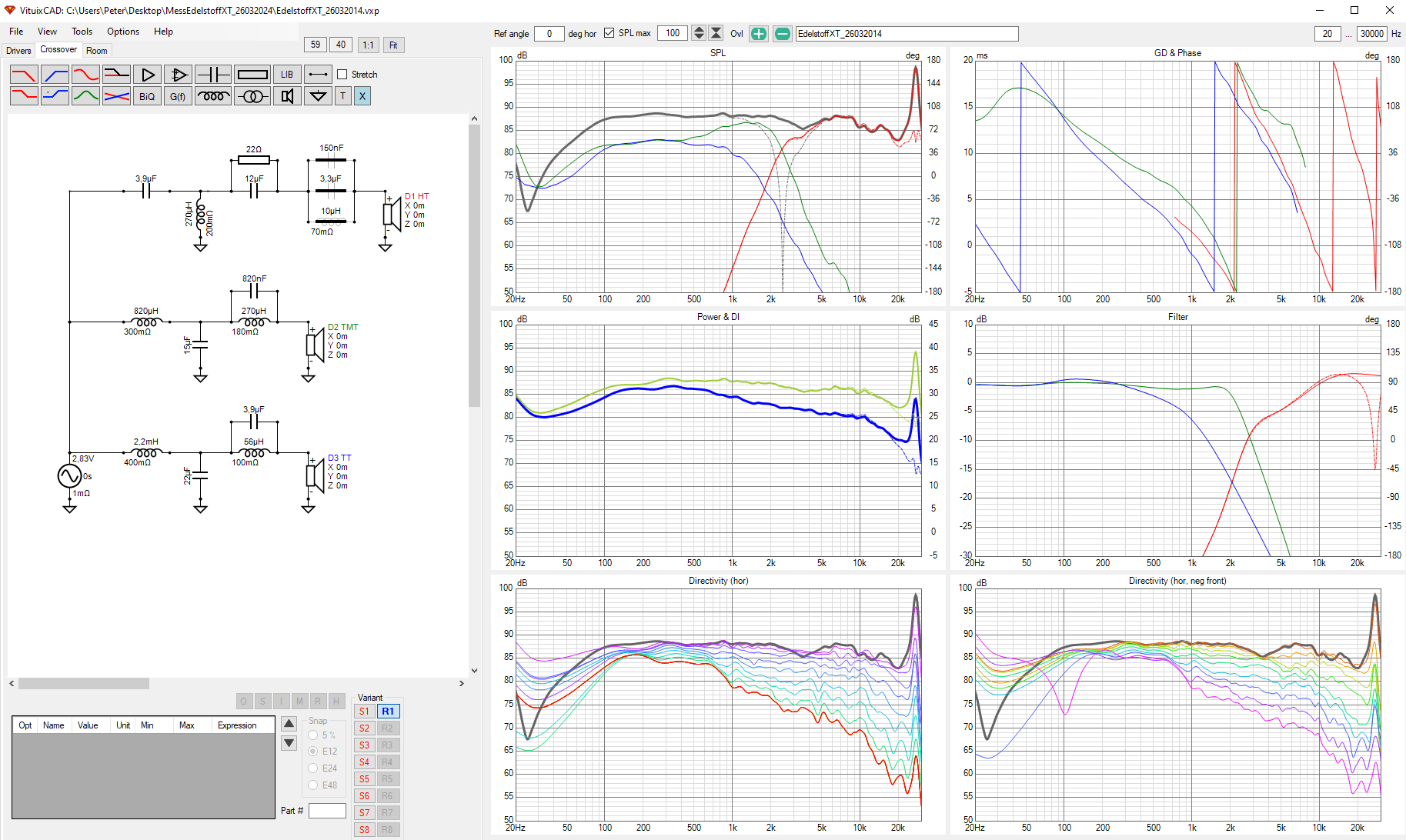
Task: Add a blue high-pass filter block
Action: (55, 75)
